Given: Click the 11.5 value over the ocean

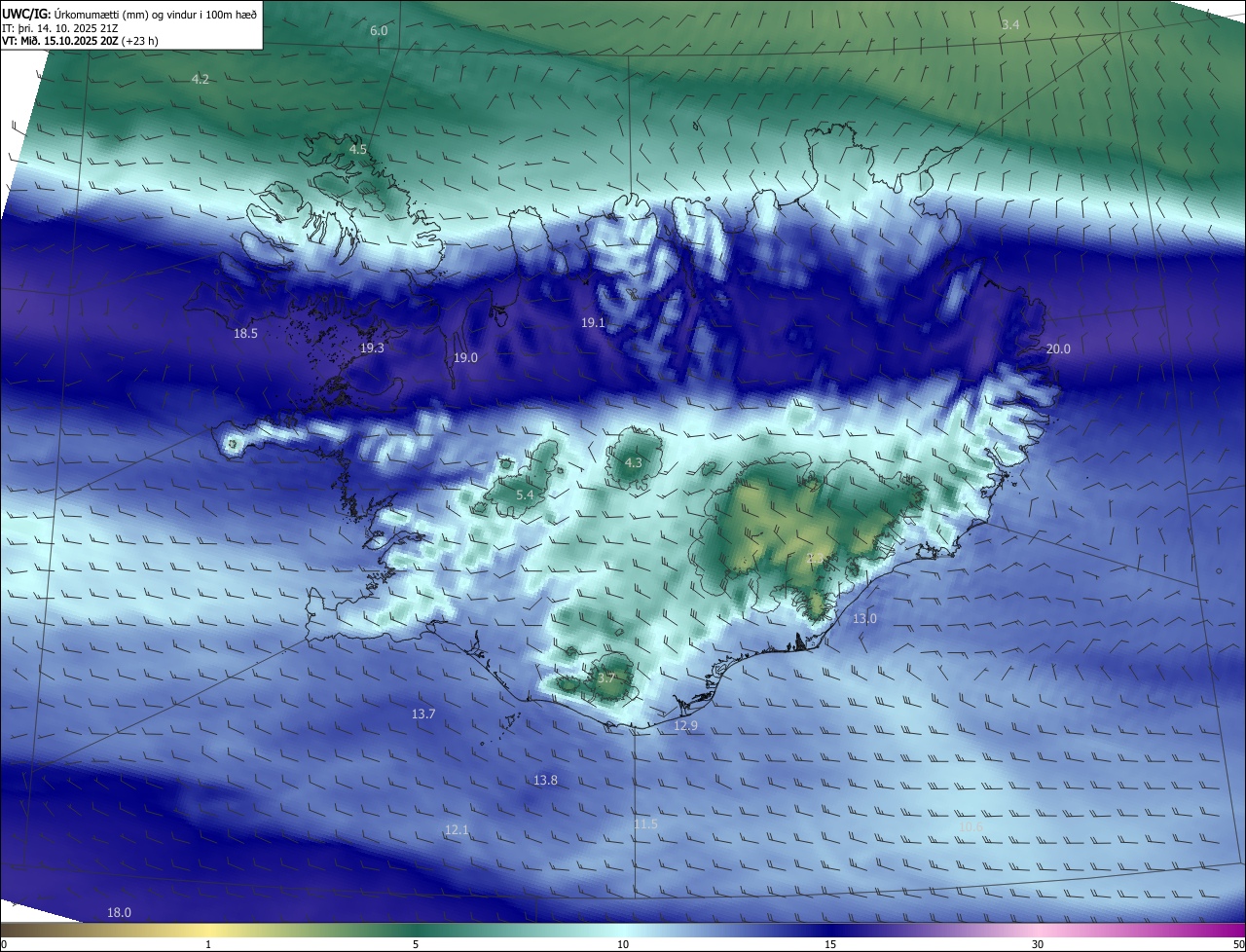Looking at the screenshot, I should (x=645, y=824).
